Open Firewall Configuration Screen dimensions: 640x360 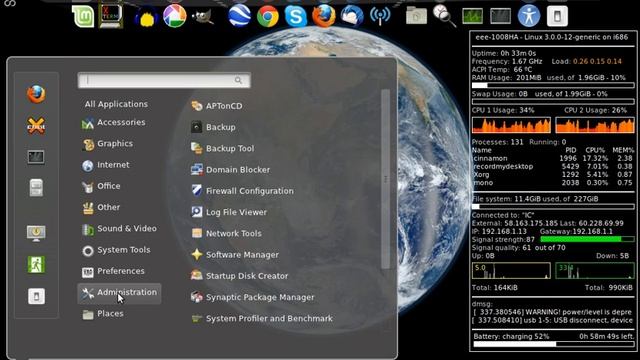242,191
